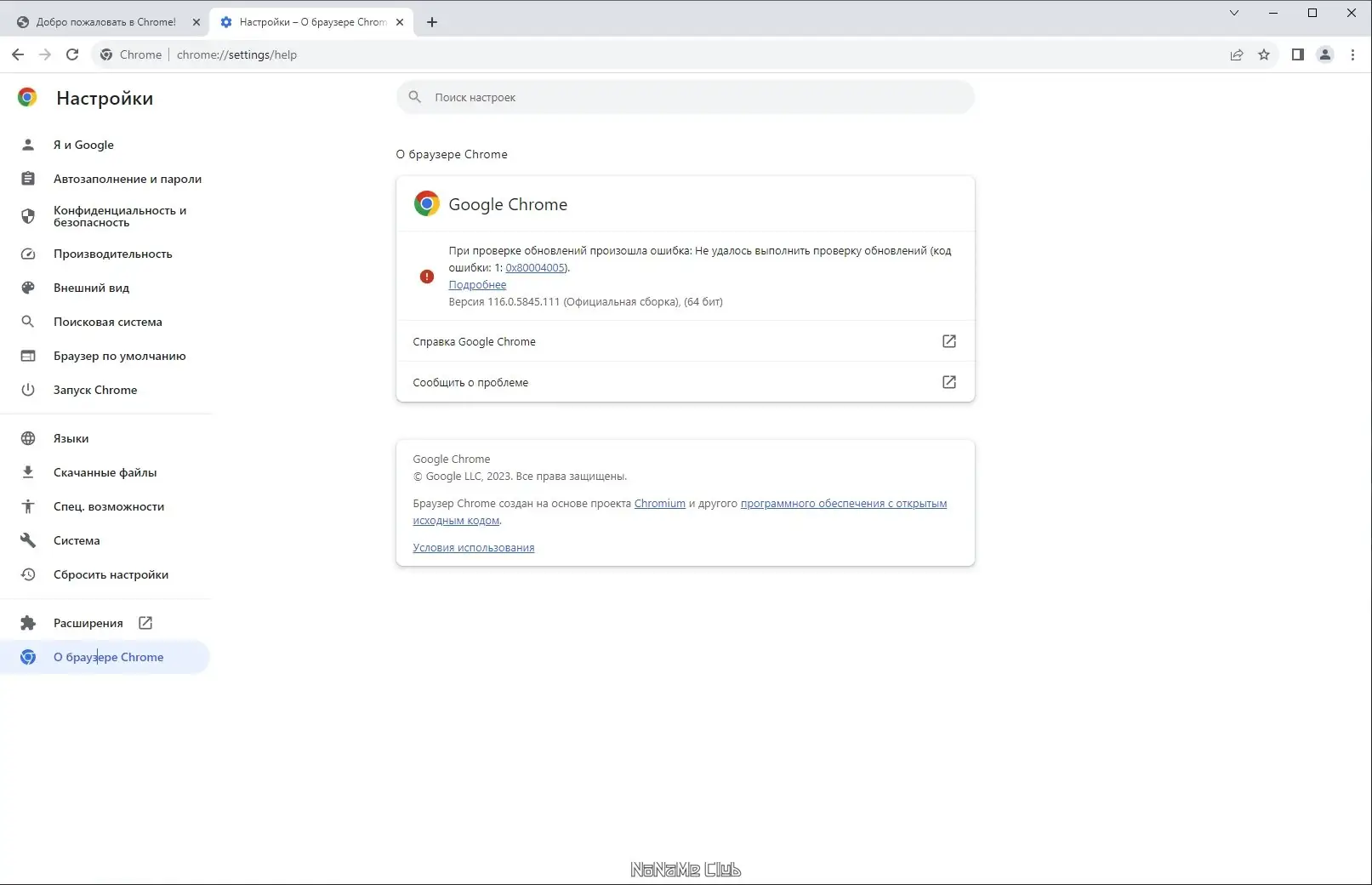Click the forward navigation arrow
1372x885 pixels.
[45, 54]
